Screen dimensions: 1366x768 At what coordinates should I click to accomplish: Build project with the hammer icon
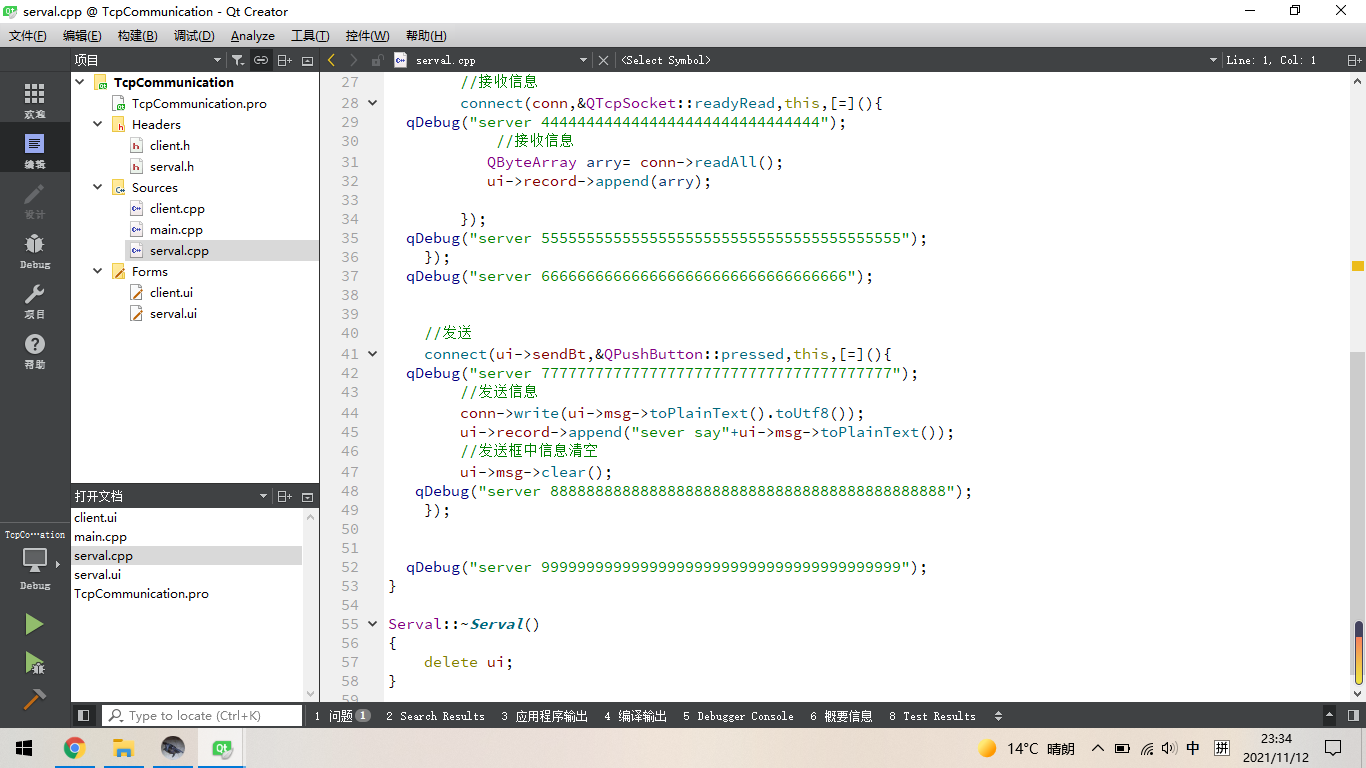(x=34, y=698)
